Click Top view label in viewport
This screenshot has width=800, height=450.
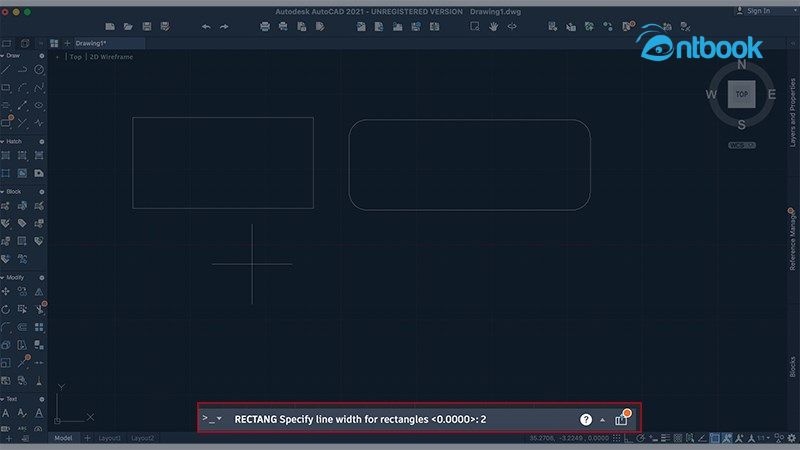click(x=76, y=57)
